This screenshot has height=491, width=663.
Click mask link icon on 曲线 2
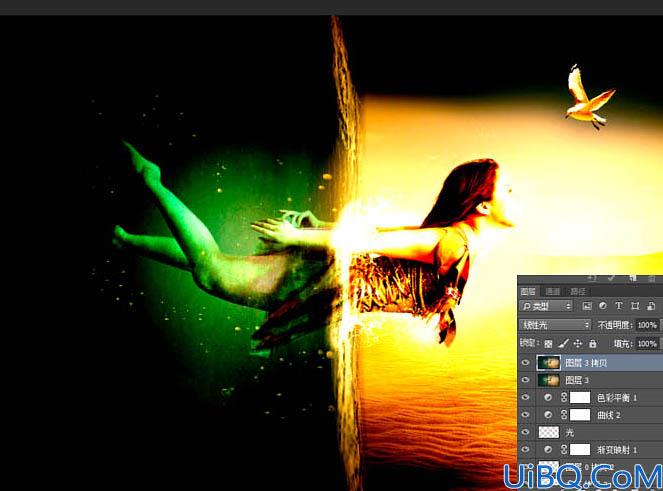coord(564,415)
